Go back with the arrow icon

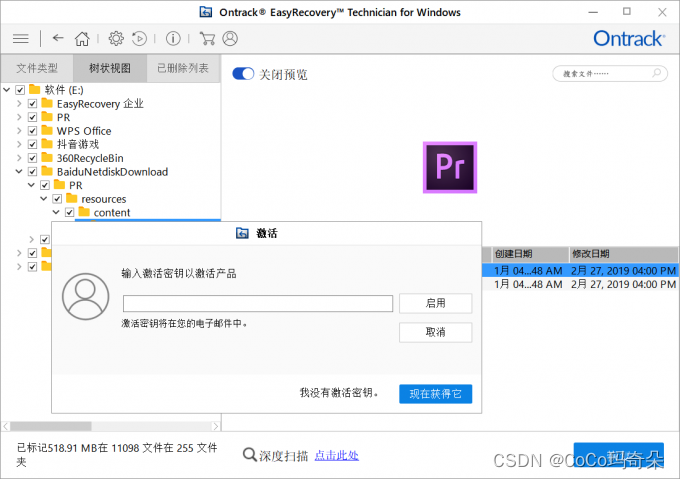coord(58,38)
